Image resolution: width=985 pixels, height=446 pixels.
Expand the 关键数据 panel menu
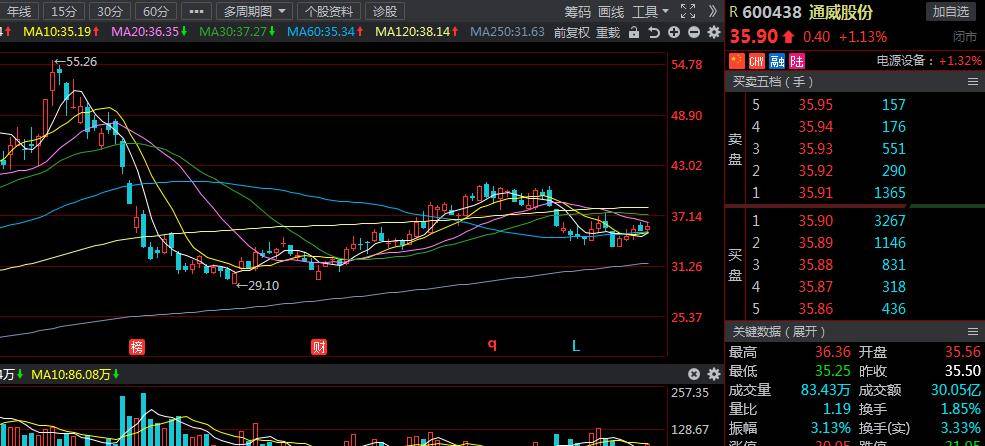[x=972, y=331]
